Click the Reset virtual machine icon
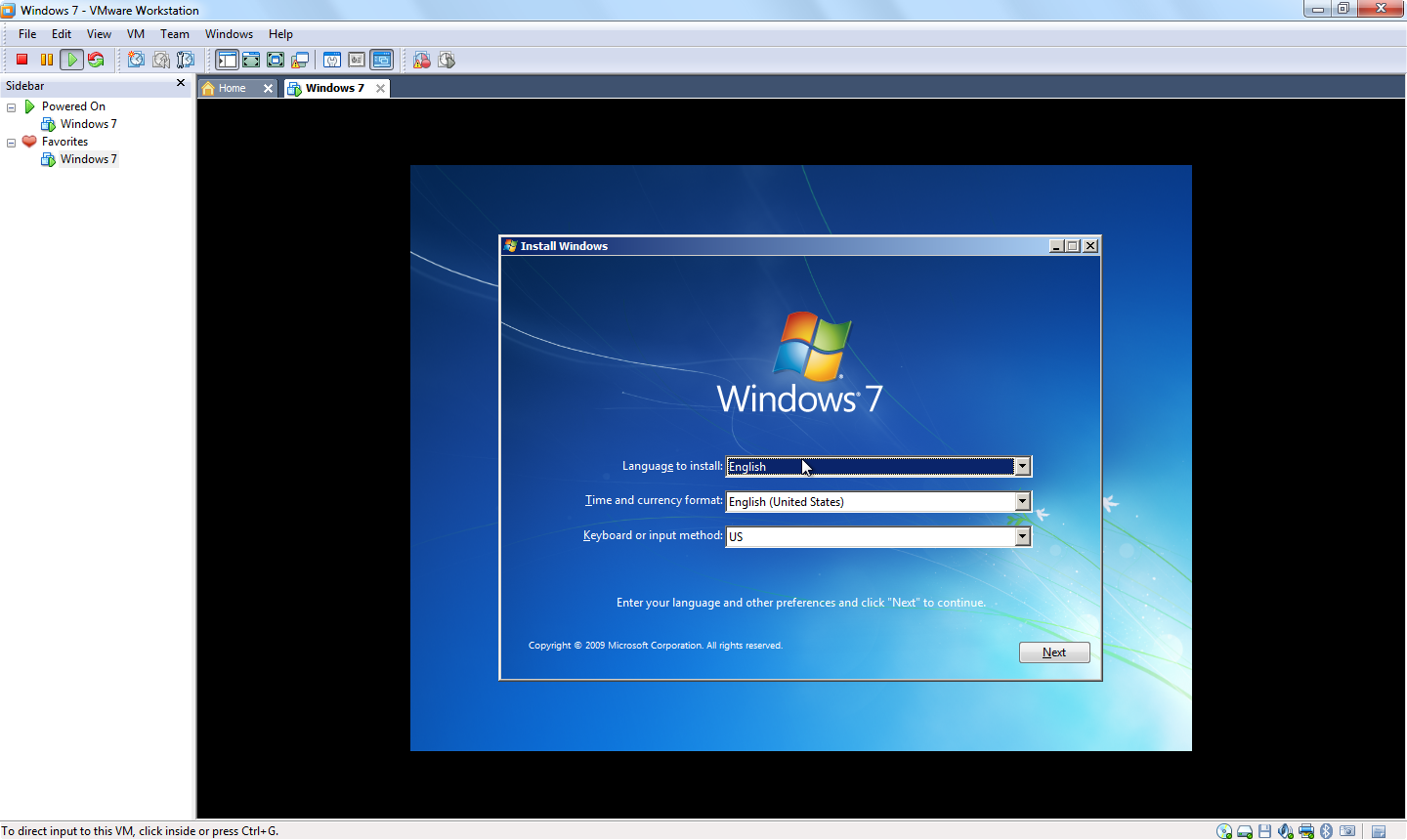The height and width of the screenshot is (840, 1407). pyautogui.click(x=96, y=60)
